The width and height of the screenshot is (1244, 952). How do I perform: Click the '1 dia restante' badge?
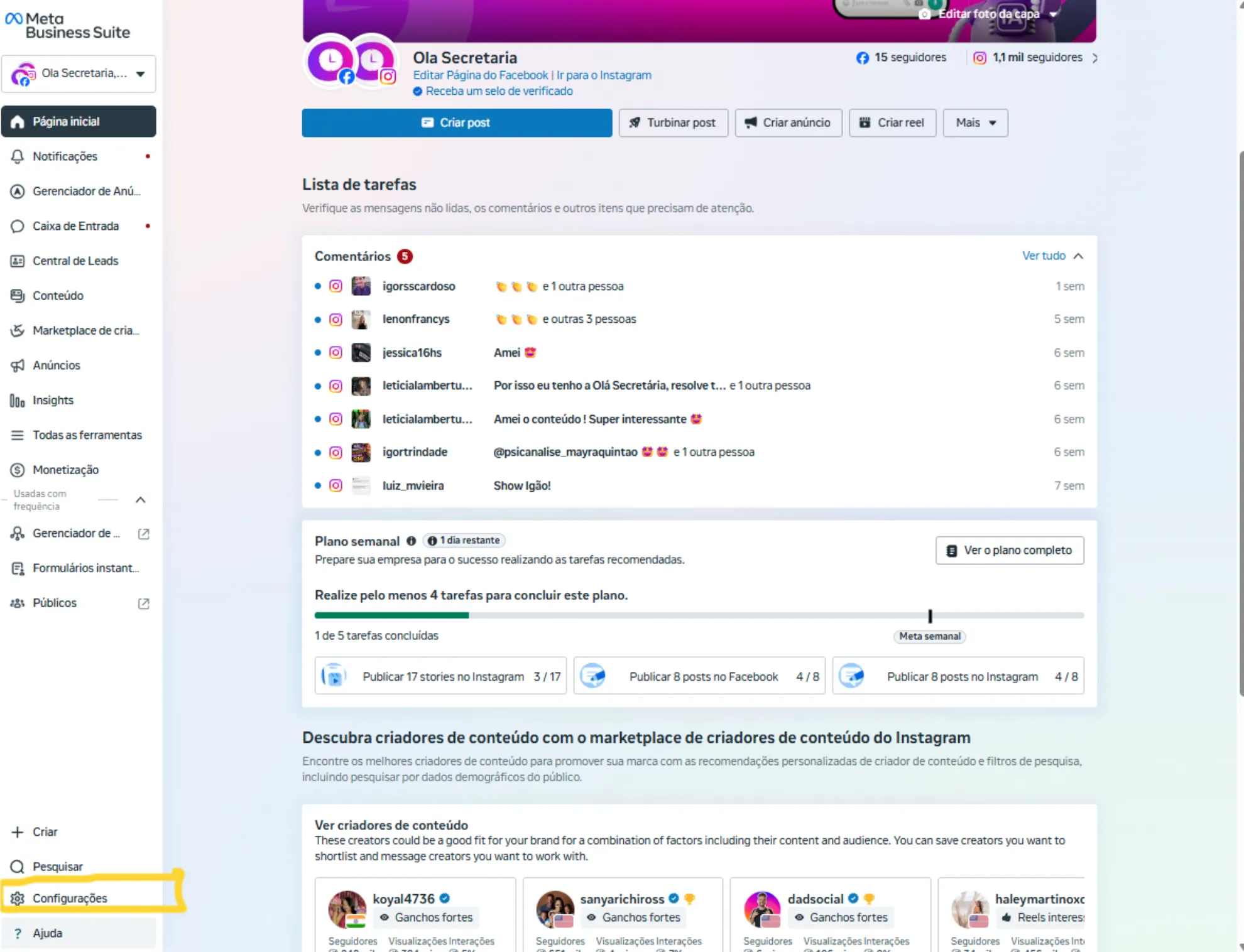[x=464, y=541]
